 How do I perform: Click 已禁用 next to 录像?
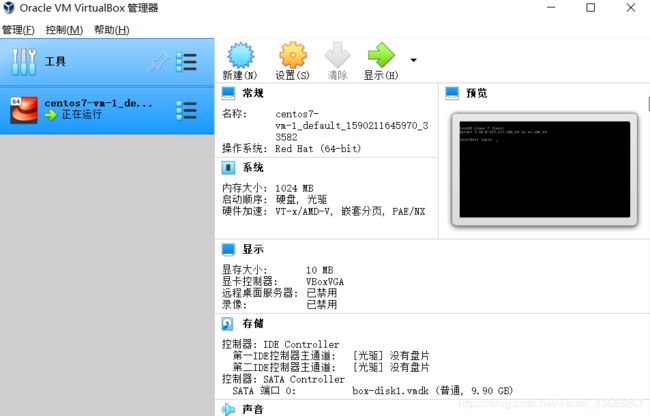click(322, 305)
